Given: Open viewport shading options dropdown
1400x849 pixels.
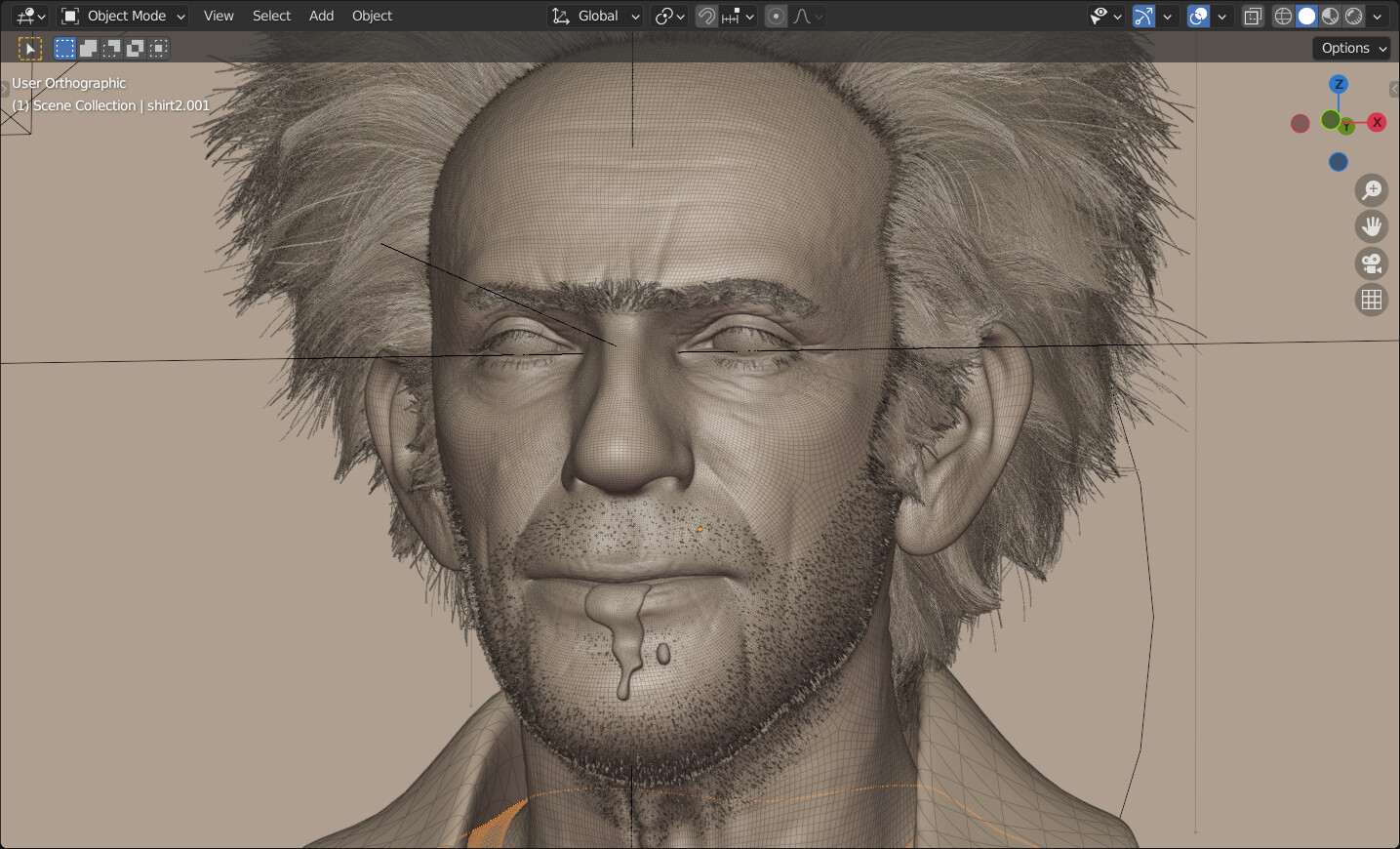Looking at the screenshot, I should coord(1377,16).
